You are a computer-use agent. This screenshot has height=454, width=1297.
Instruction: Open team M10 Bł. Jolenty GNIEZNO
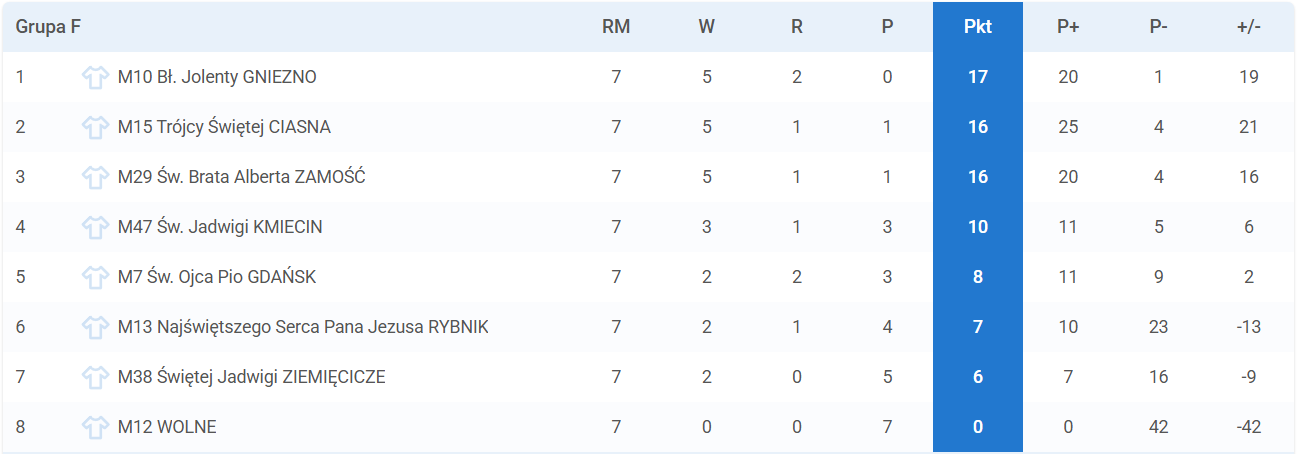click(217, 77)
